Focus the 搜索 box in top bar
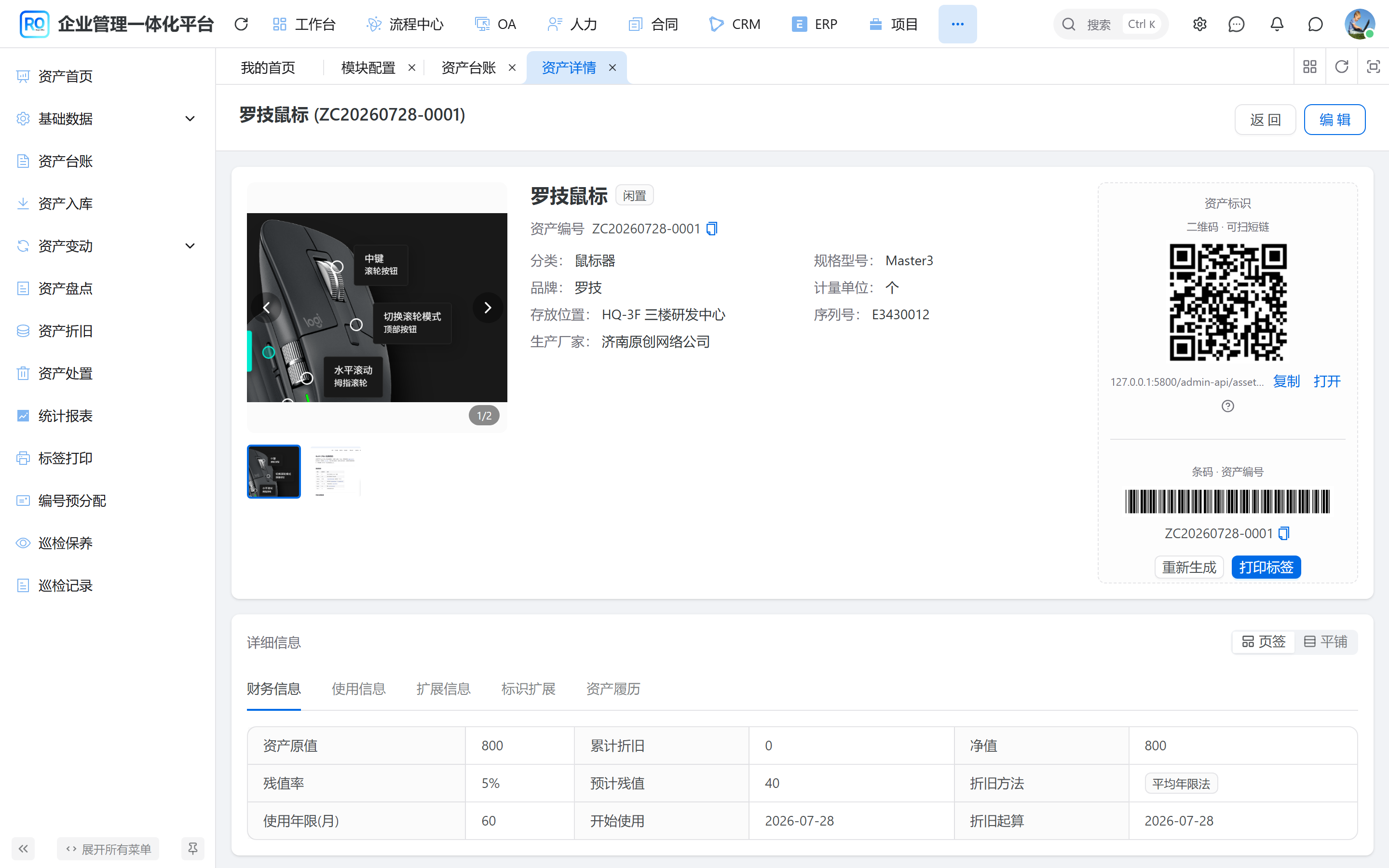Image resolution: width=1389 pixels, height=868 pixels. [1110, 24]
